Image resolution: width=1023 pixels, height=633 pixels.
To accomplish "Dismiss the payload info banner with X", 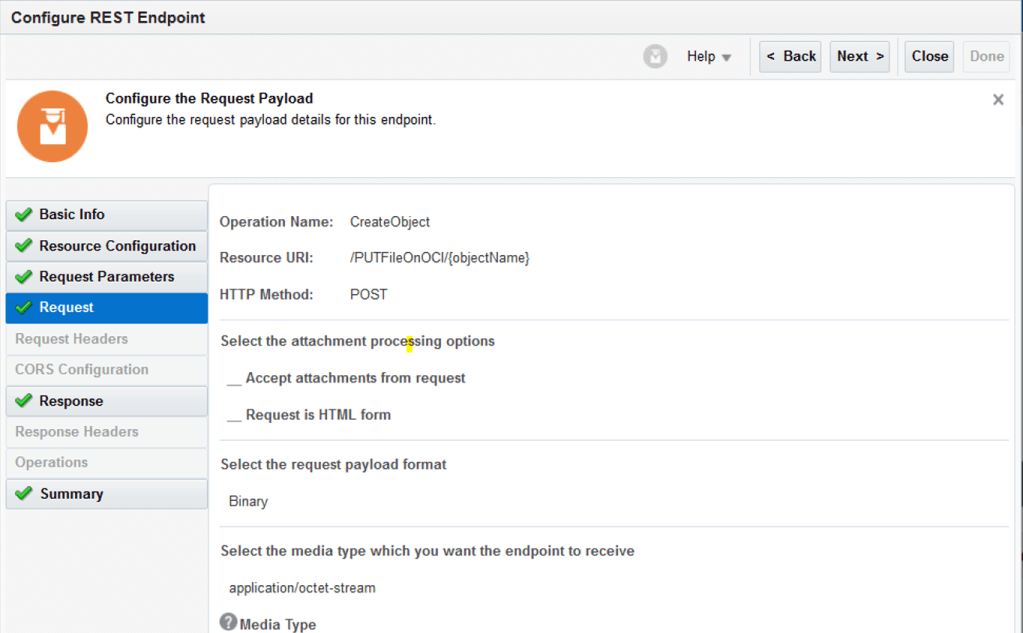I will (997, 100).
